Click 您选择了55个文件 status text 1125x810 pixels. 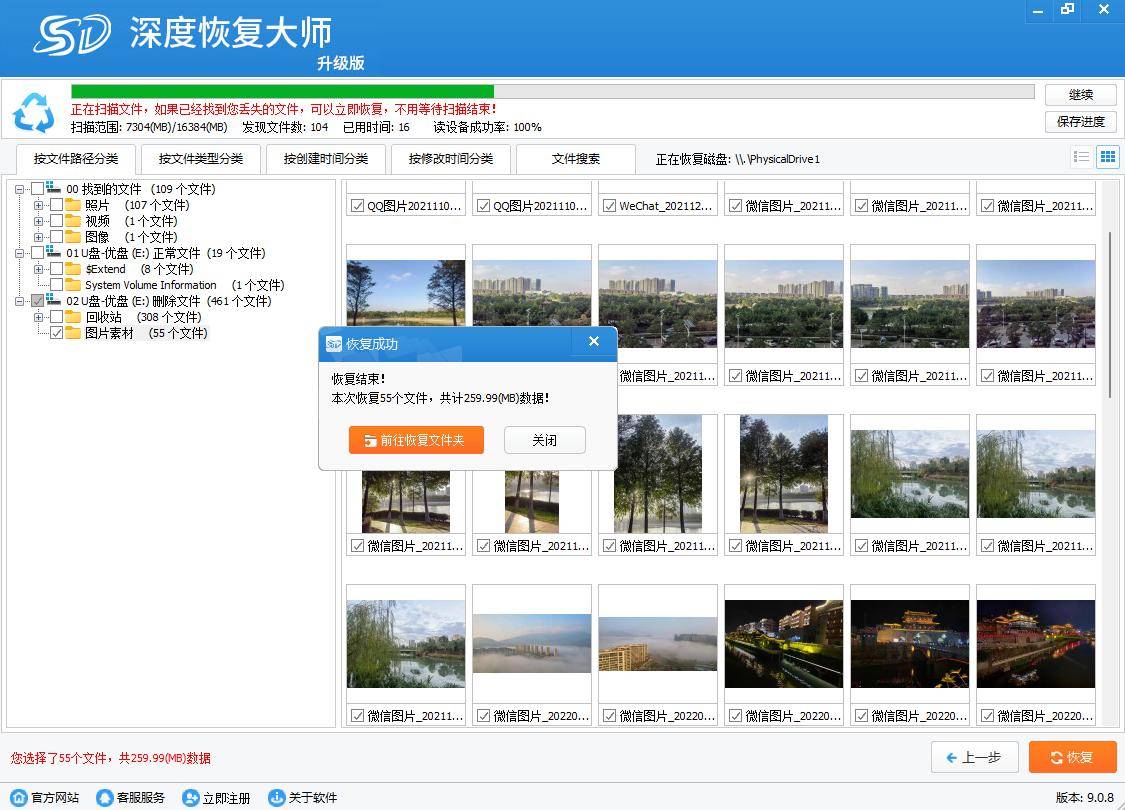tap(110, 758)
